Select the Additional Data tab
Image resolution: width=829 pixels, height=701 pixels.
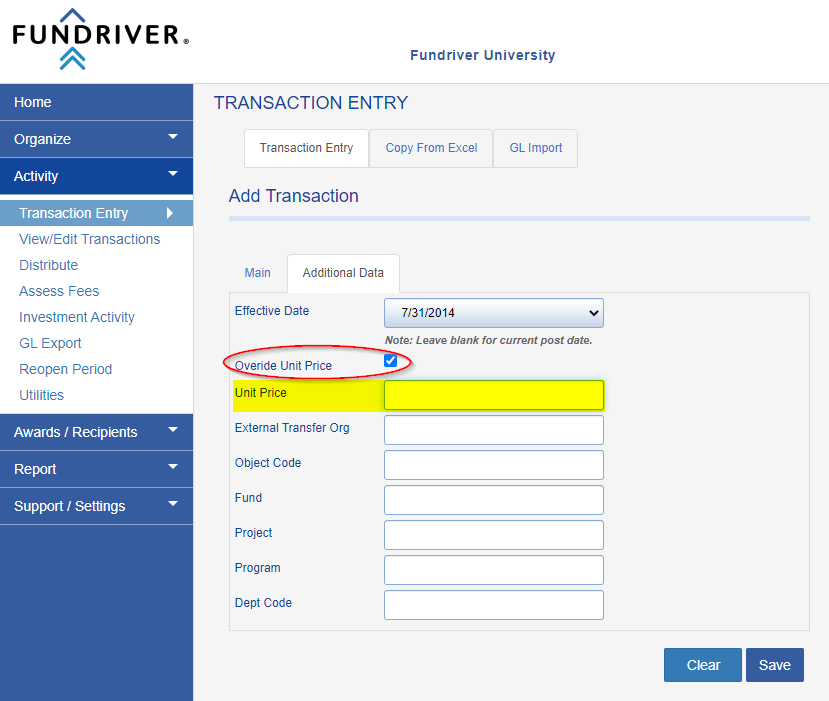pyautogui.click(x=343, y=273)
